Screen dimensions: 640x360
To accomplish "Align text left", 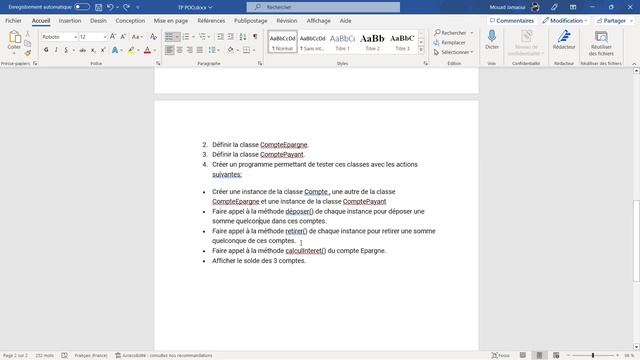I will tap(169, 50).
